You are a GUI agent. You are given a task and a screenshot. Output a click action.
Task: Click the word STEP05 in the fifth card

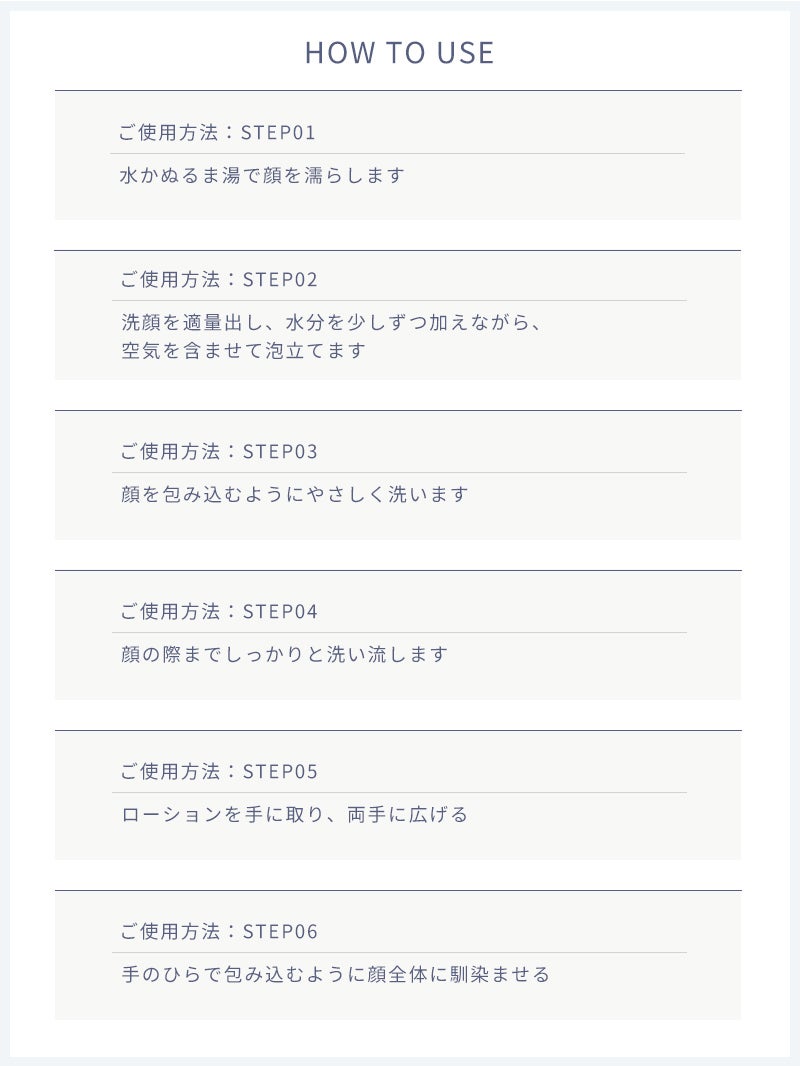pyautogui.click(x=281, y=772)
